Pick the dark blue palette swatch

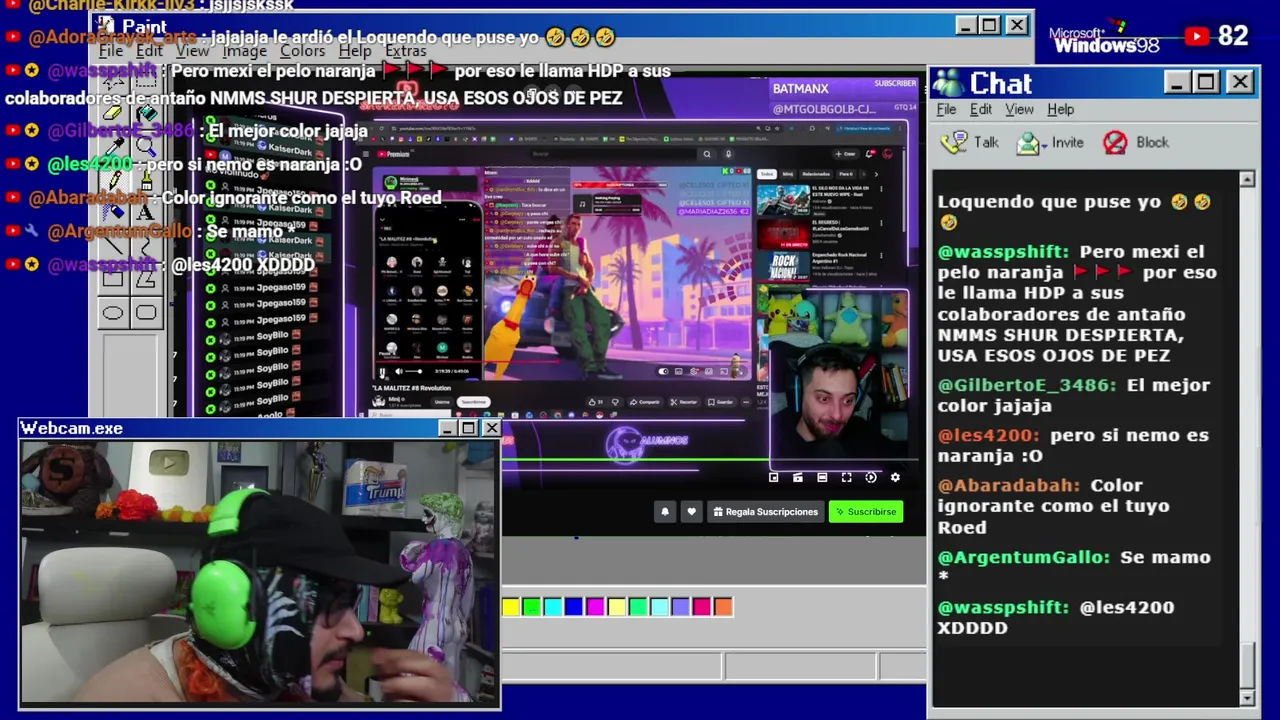click(574, 606)
